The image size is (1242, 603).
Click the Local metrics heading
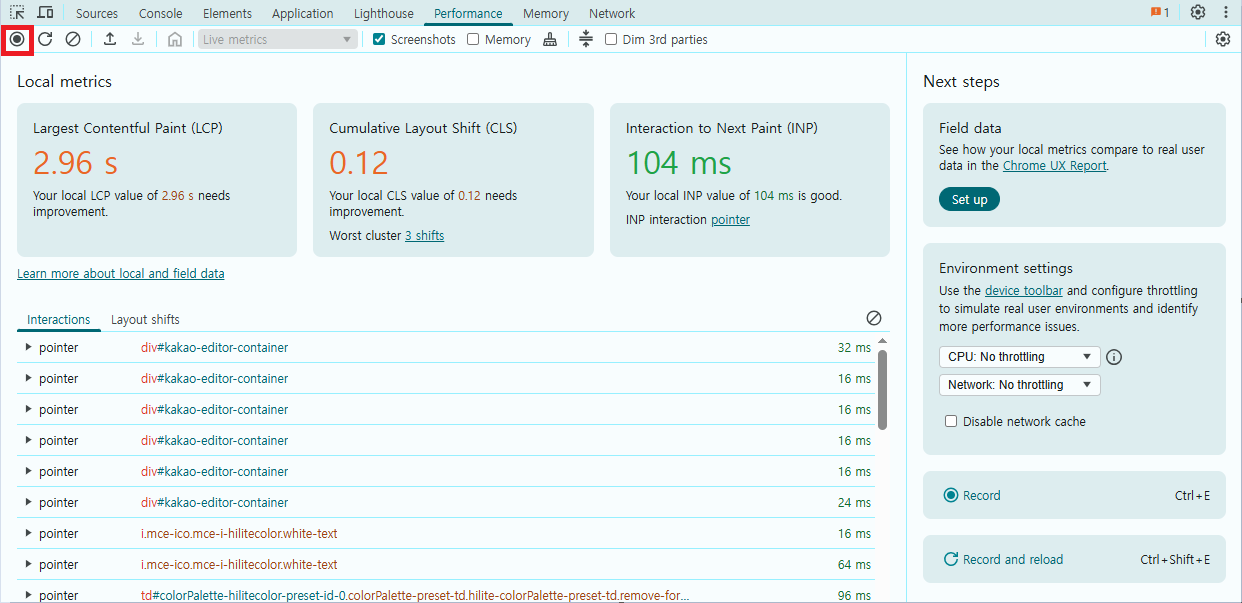click(x=65, y=81)
